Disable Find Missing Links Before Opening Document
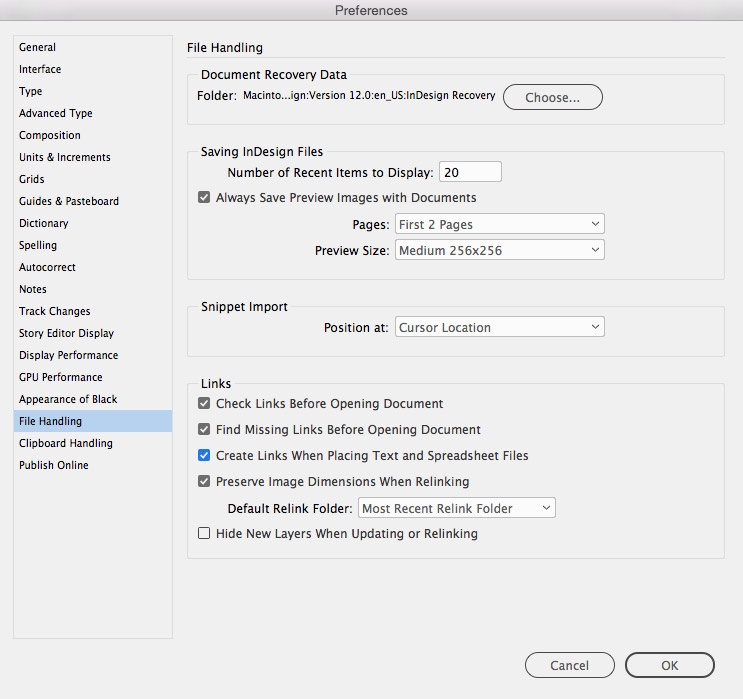The height and width of the screenshot is (699, 743). 204,430
